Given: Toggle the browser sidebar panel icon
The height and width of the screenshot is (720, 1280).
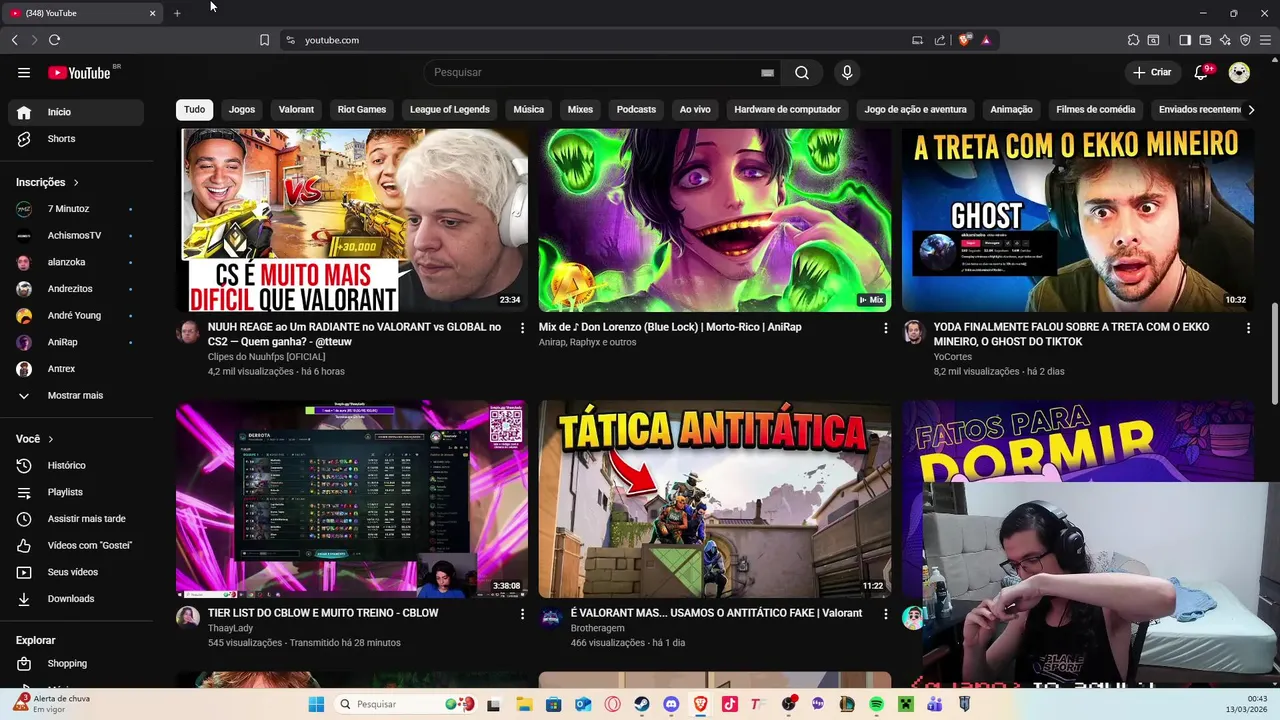Looking at the screenshot, I should [1185, 40].
